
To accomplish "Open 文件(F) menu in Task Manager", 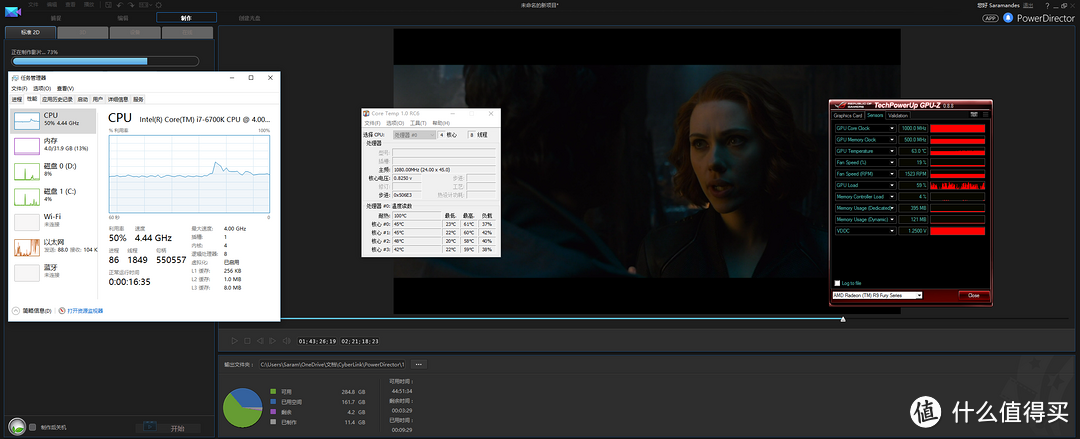I will [x=19, y=88].
